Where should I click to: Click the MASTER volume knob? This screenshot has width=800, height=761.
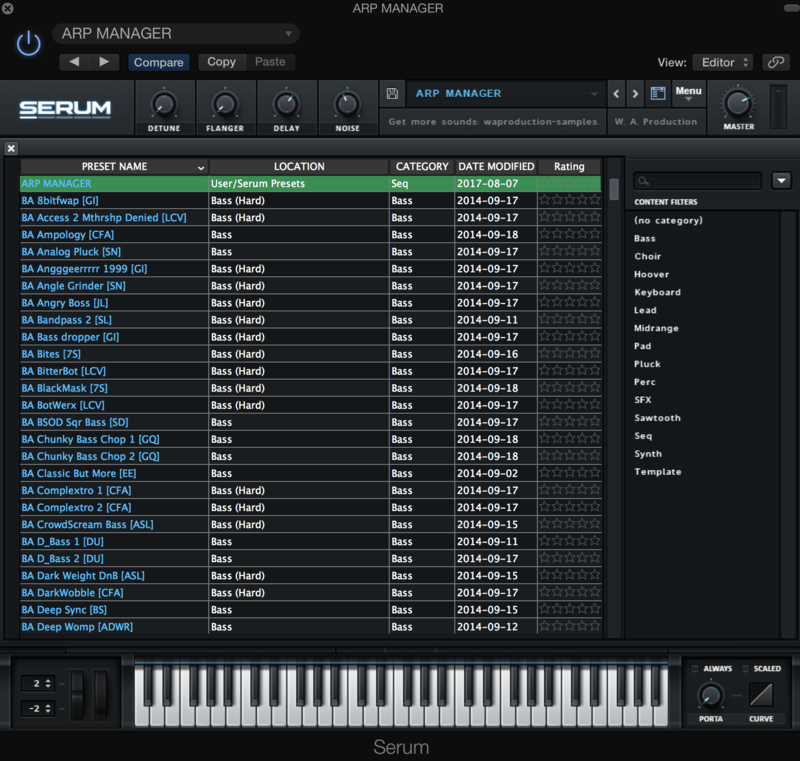pos(739,102)
